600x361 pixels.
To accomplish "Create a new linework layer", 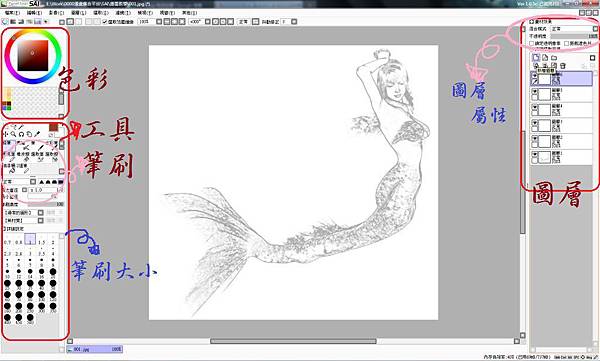I will coord(545,57).
